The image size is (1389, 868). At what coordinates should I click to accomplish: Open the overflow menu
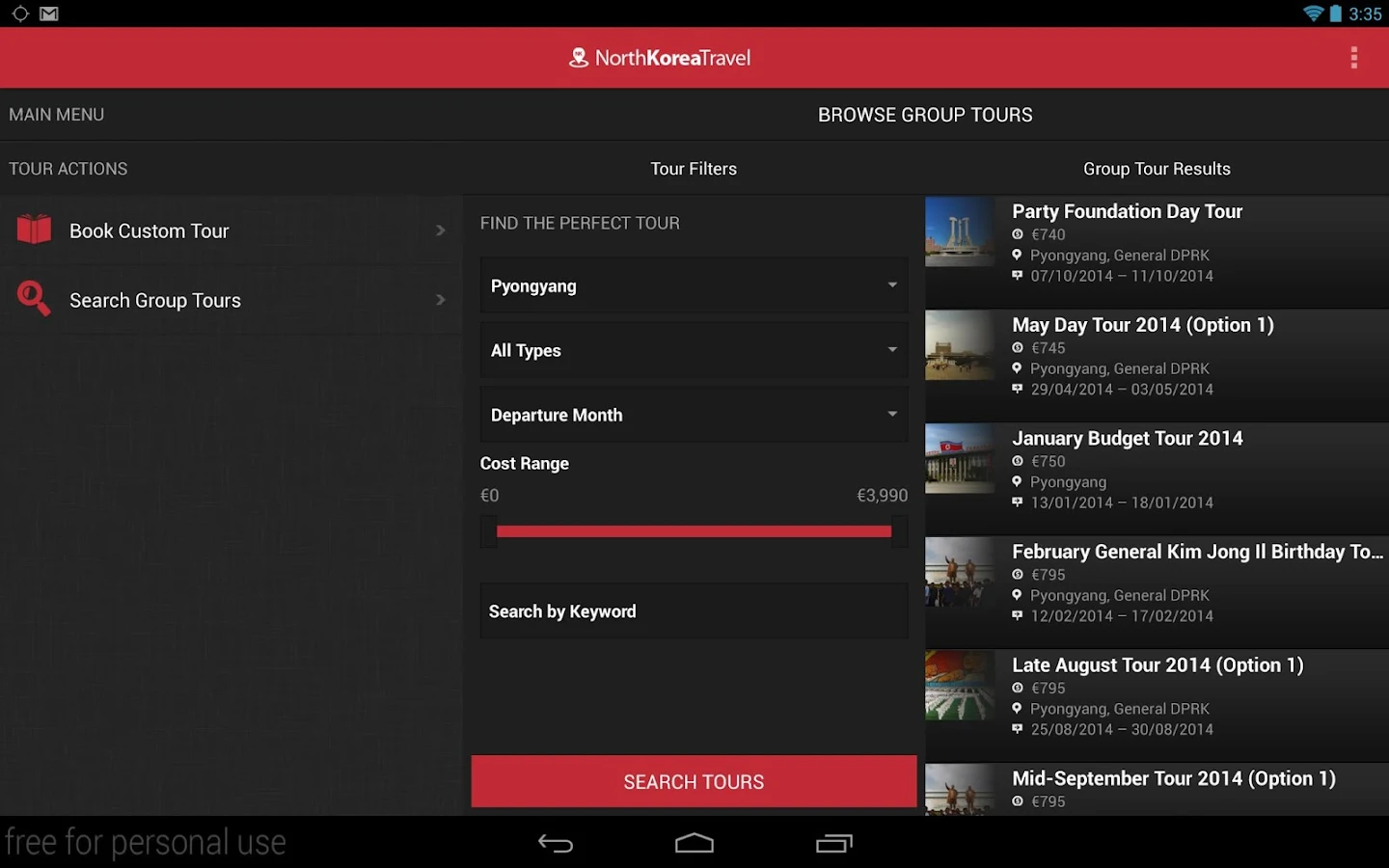point(1354,58)
